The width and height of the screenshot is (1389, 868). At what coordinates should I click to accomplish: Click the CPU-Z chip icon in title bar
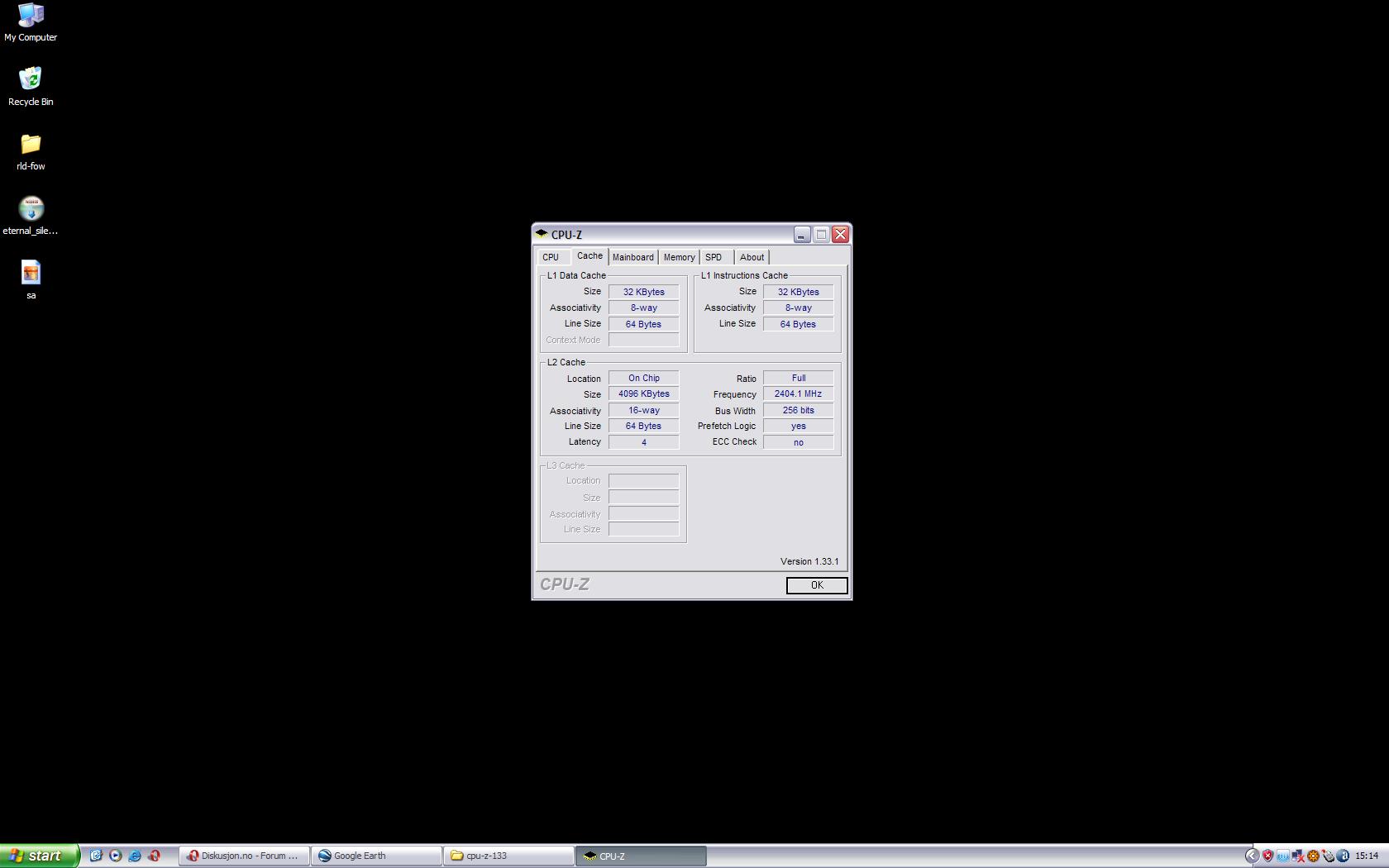pos(542,234)
